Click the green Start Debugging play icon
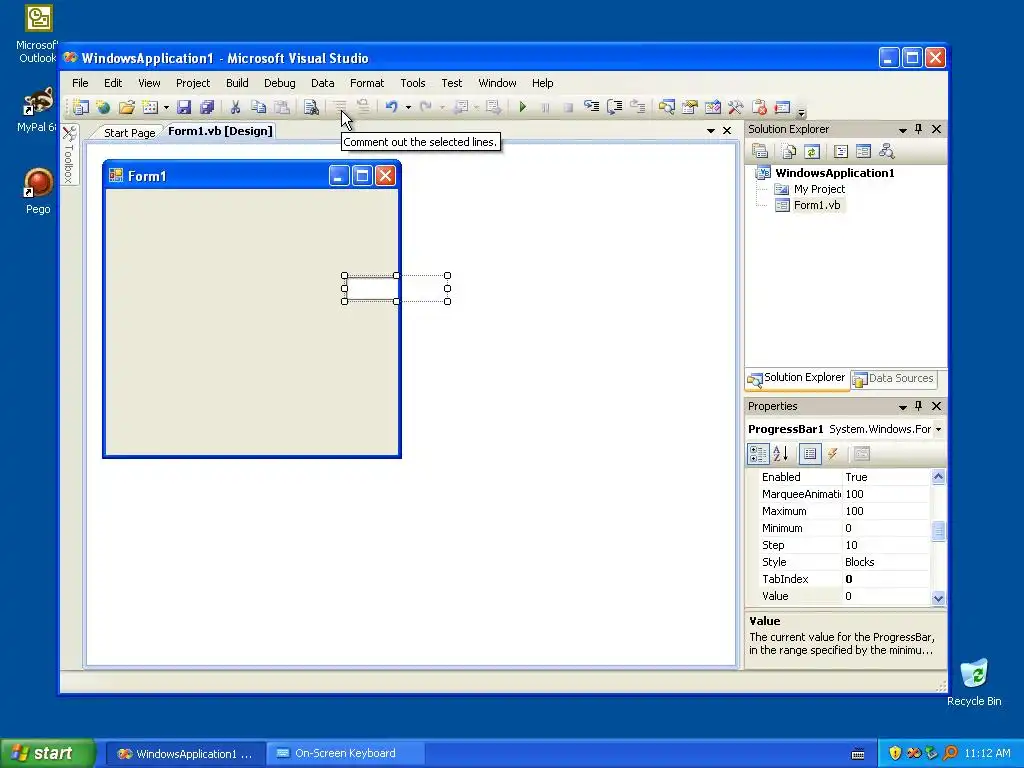The width and height of the screenshot is (1024, 768). point(522,107)
